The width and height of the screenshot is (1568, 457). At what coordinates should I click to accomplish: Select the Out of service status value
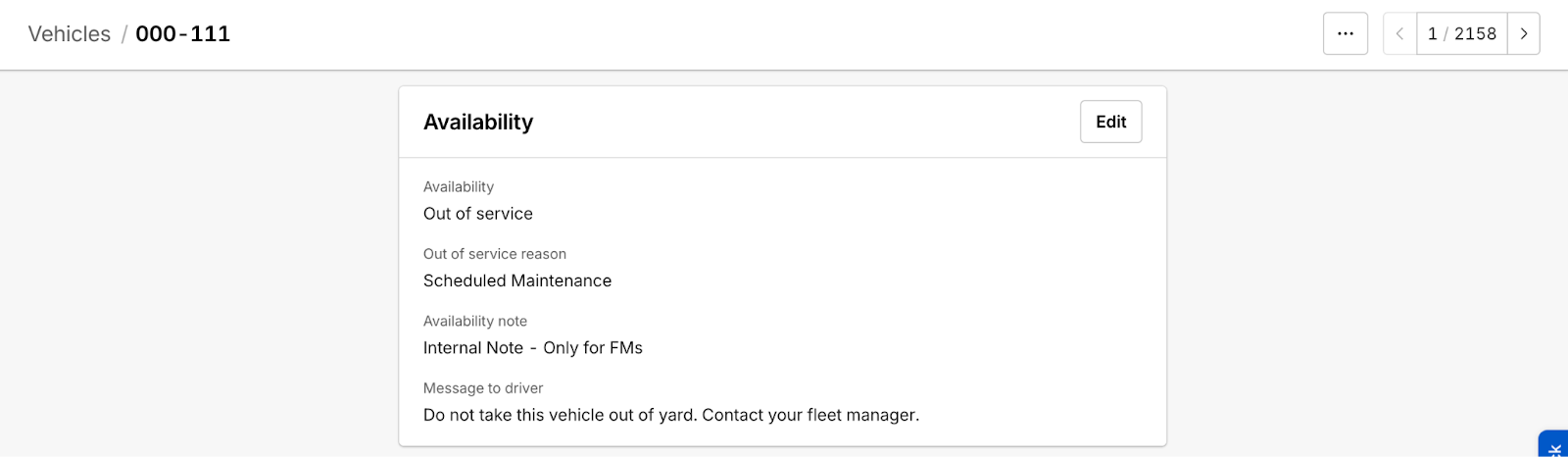478,214
